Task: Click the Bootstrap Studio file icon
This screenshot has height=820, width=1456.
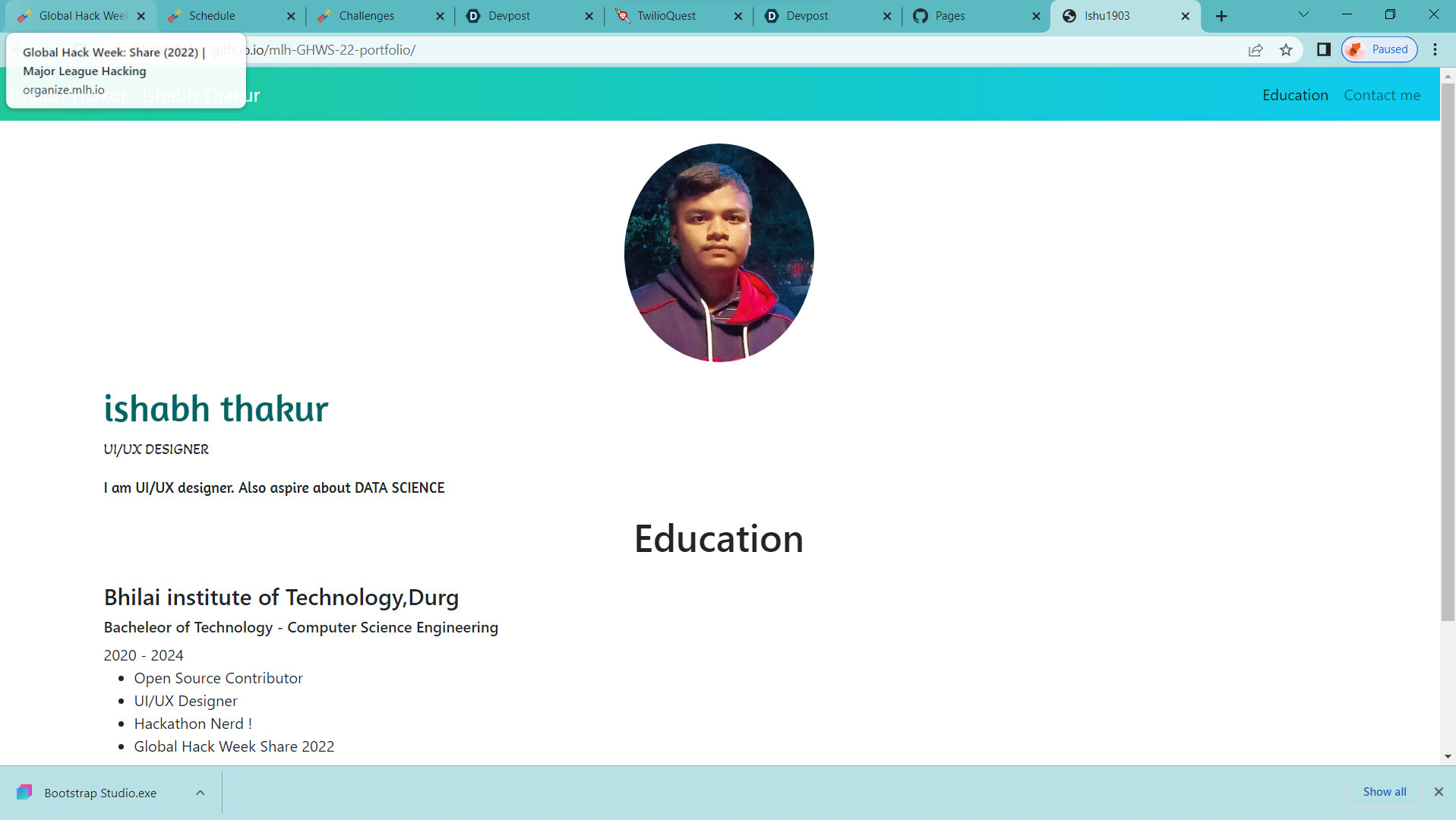Action: click(x=24, y=793)
